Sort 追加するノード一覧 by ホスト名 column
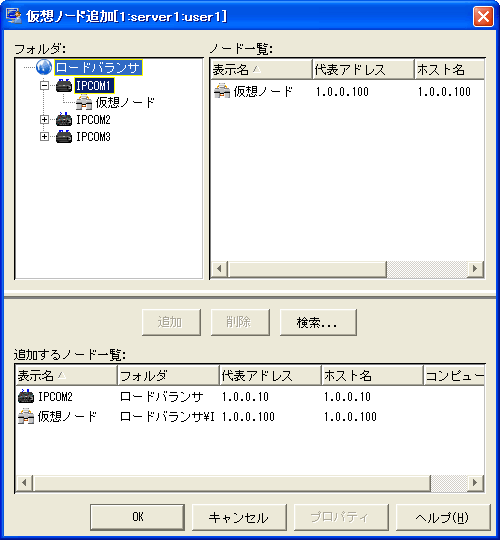This screenshot has width=500, height=540. (x=372, y=375)
